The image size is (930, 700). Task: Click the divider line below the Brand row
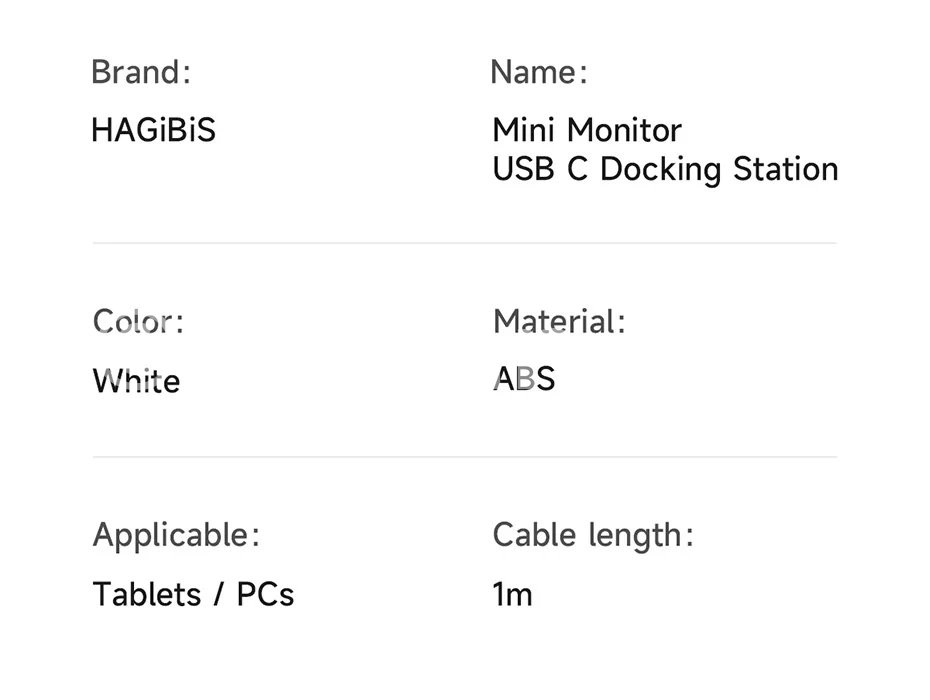(464, 243)
